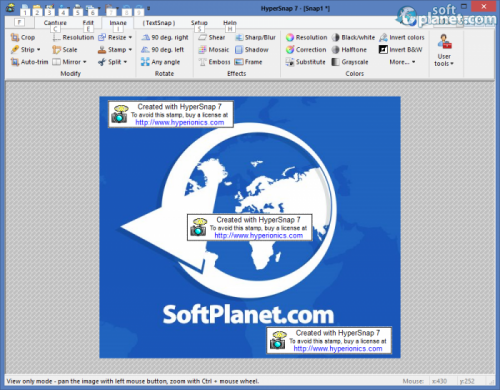Click the HyperSnap app icon in title bar

click(10, 8)
